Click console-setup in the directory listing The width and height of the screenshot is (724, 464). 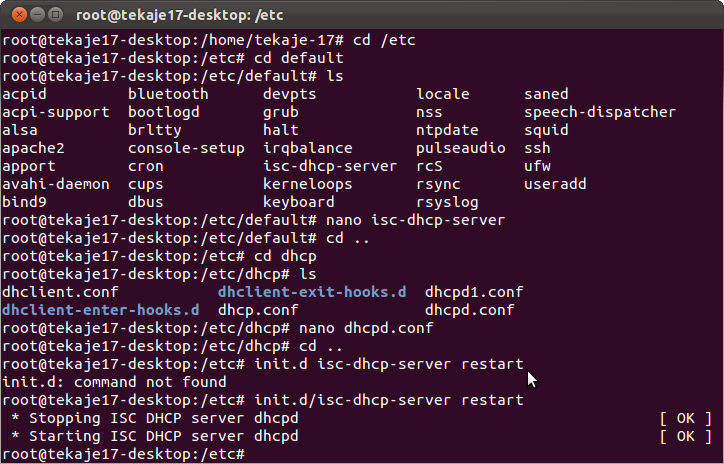(x=186, y=148)
